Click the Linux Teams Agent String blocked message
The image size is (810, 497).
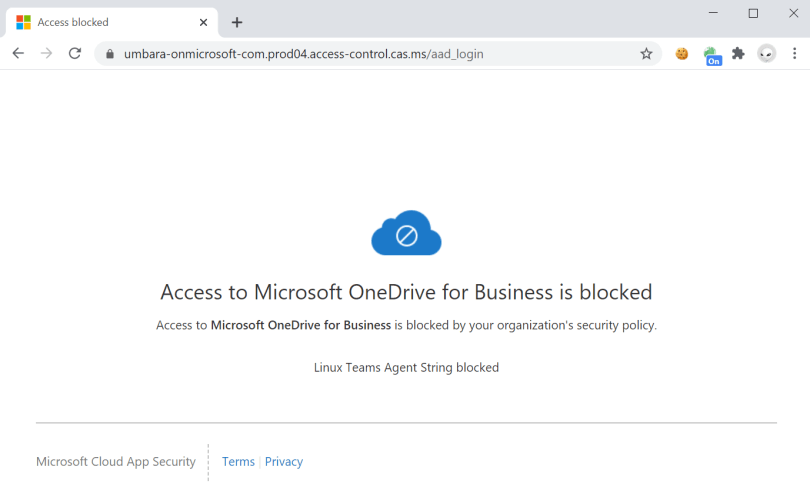point(406,368)
